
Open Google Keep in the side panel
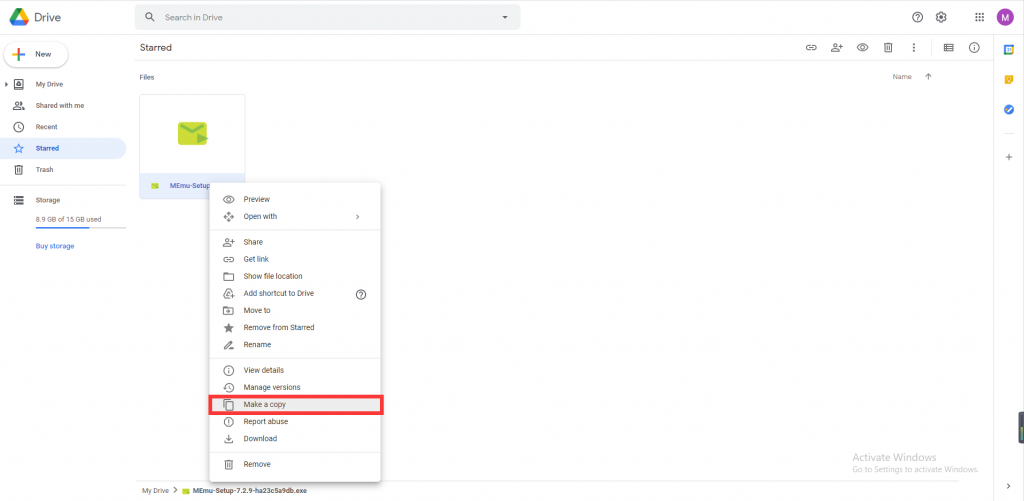pyautogui.click(x=1009, y=79)
